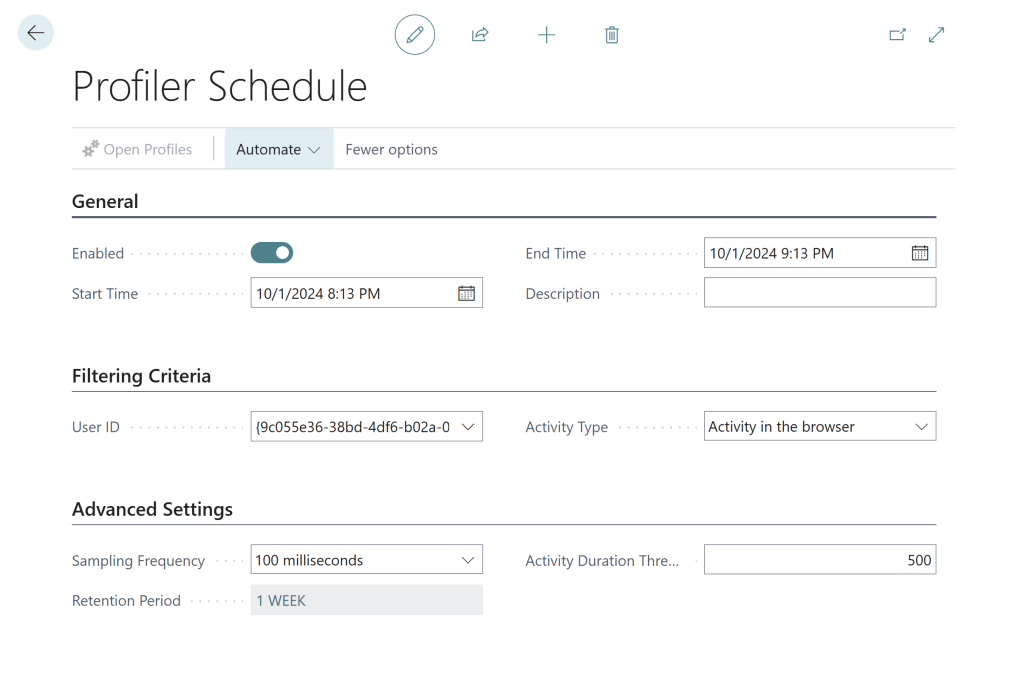Screen dimensions: 1024x675
Task: Click the trash delete icon
Action: [x=612, y=35]
